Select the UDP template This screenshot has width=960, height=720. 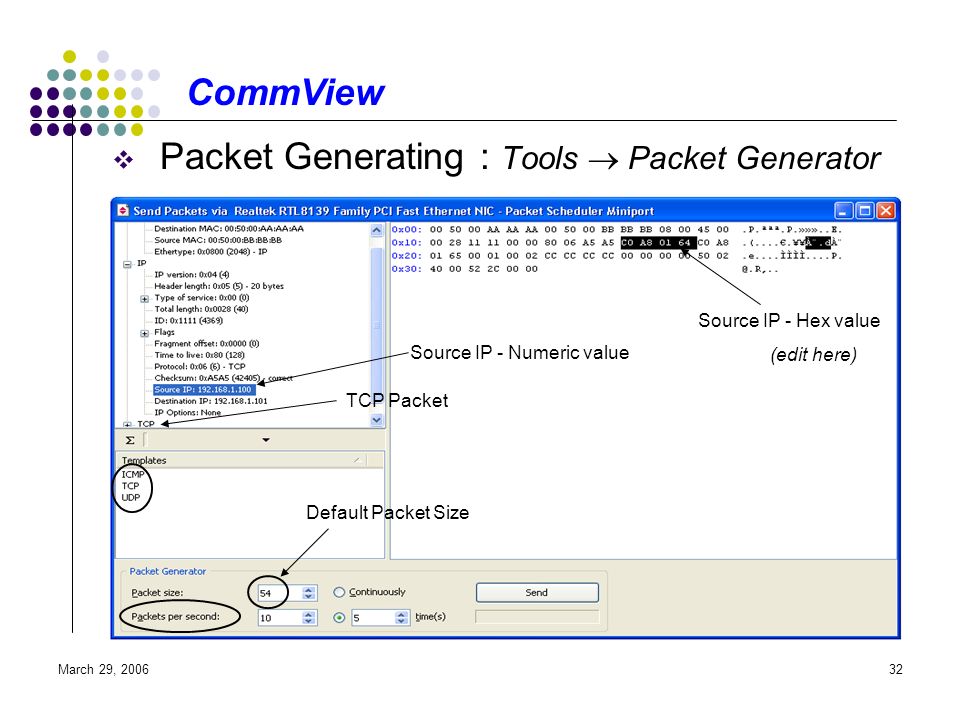(131, 497)
